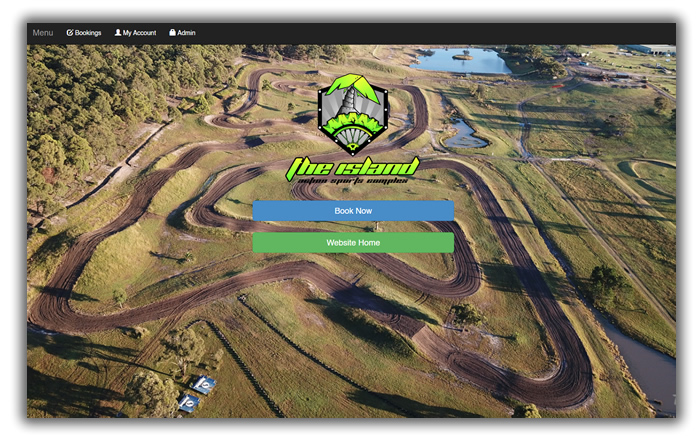Go to Bookings page
700x436 pixels.
(x=84, y=33)
